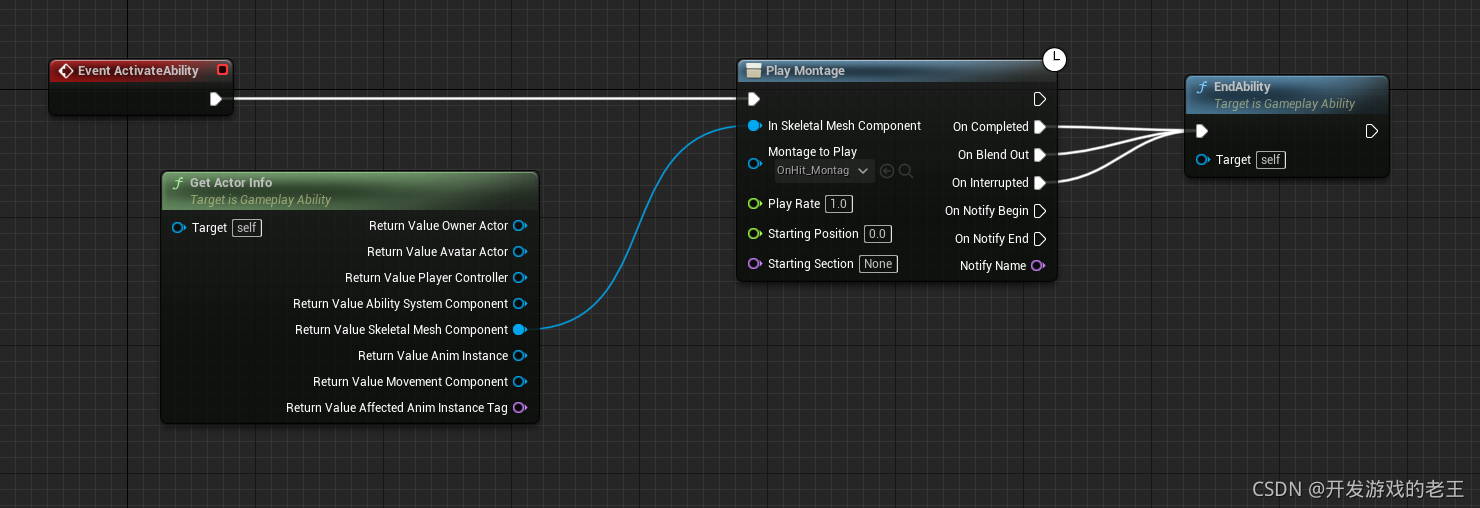
Task: Click the Return Value Owner Actor pin
Action: [x=520, y=226]
